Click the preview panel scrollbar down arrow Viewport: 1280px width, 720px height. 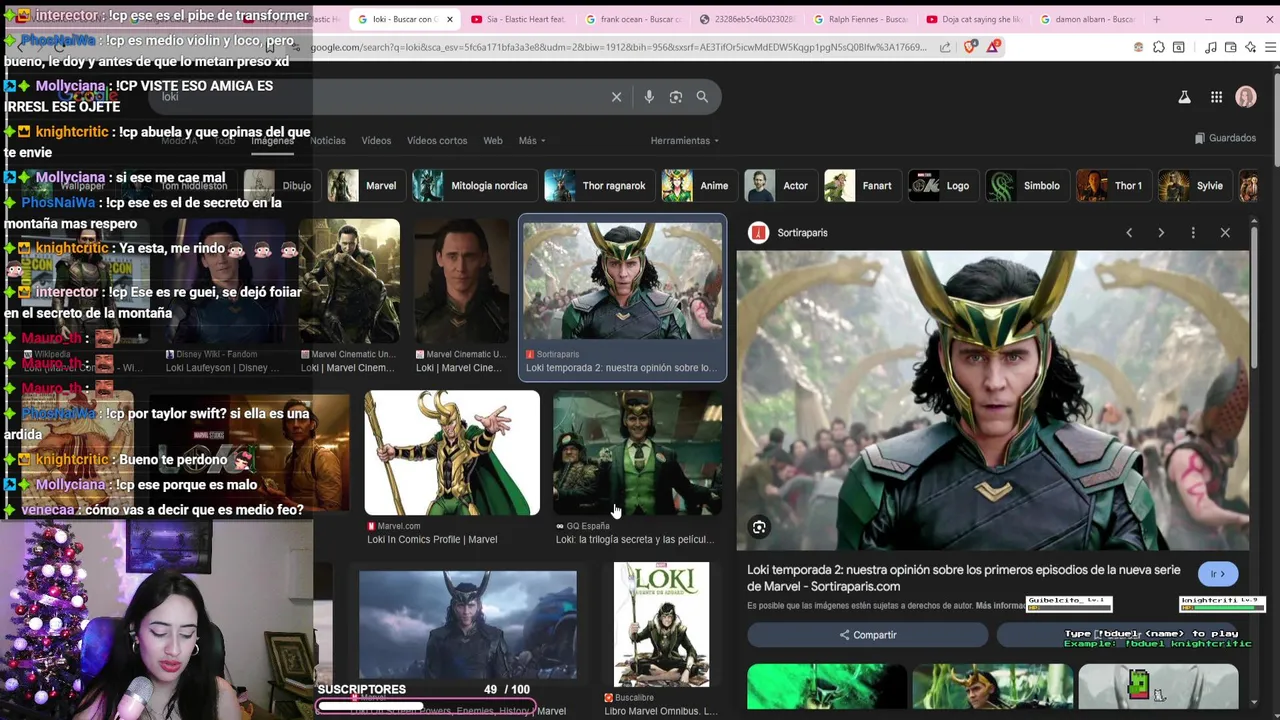tap(1254, 704)
